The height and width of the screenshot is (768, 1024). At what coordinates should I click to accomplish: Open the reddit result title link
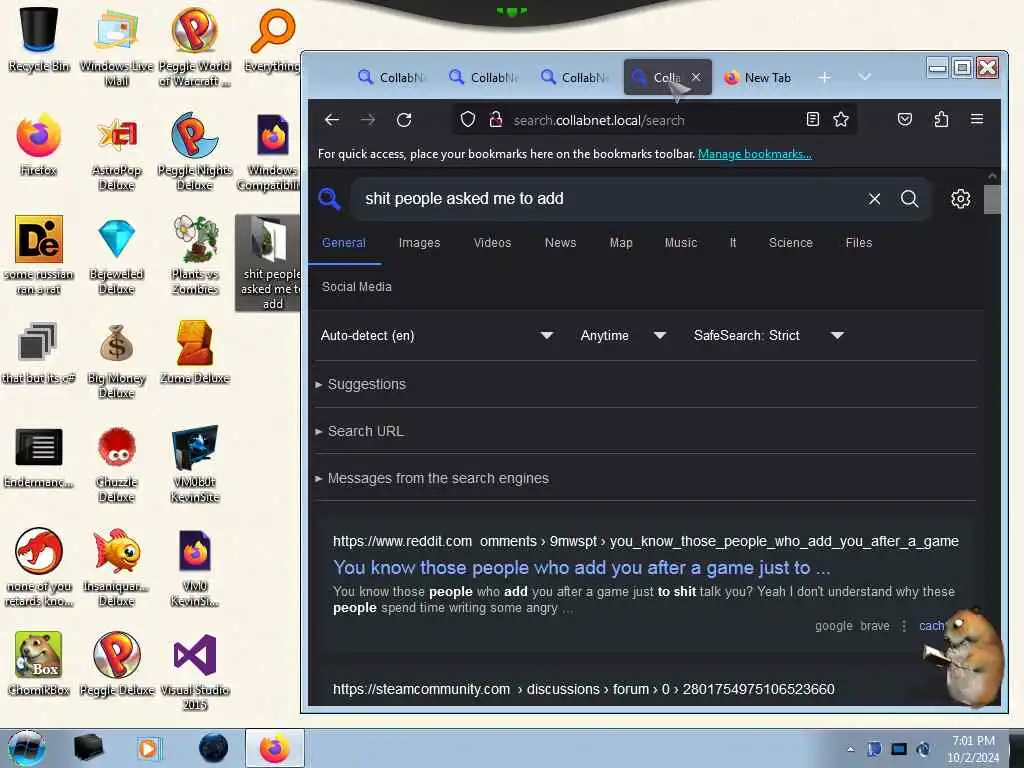tap(581, 568)
